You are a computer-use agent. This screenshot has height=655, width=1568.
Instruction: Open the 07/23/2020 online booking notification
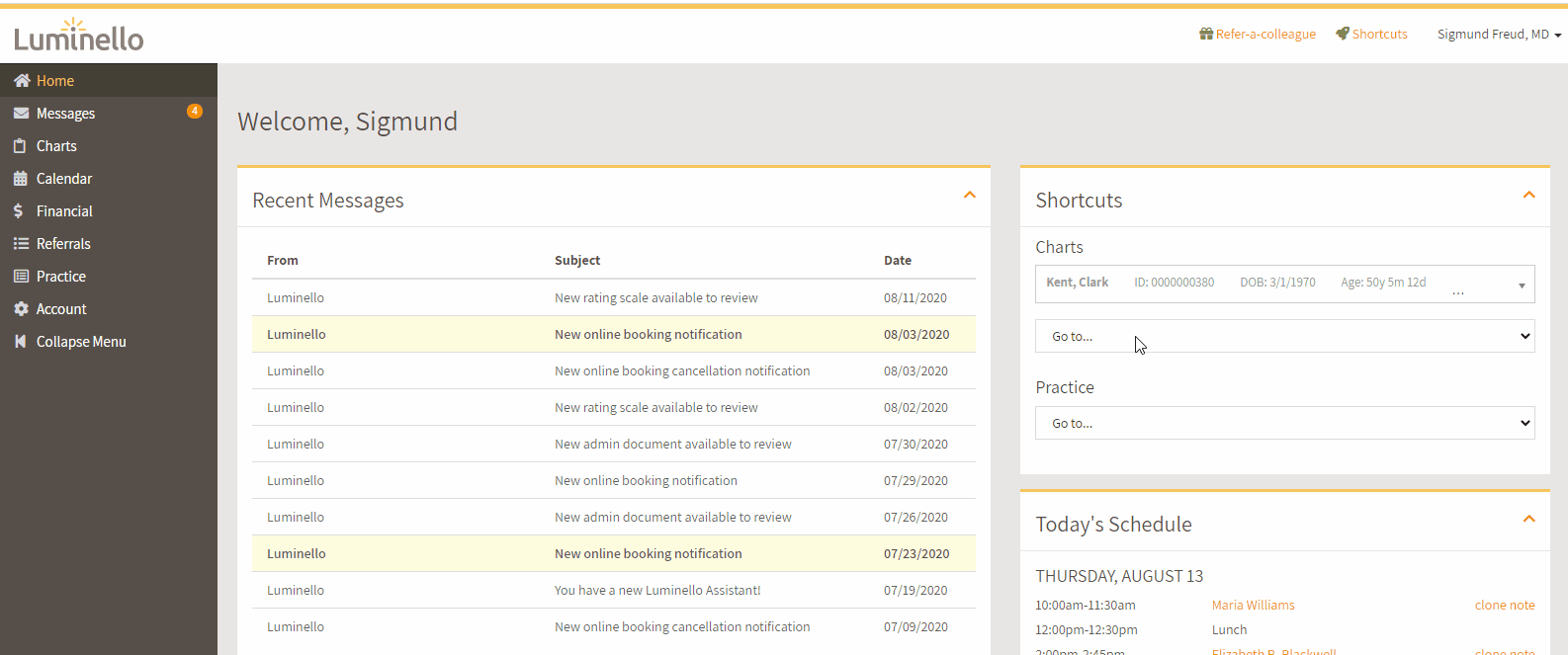click(x=614, y=553)
